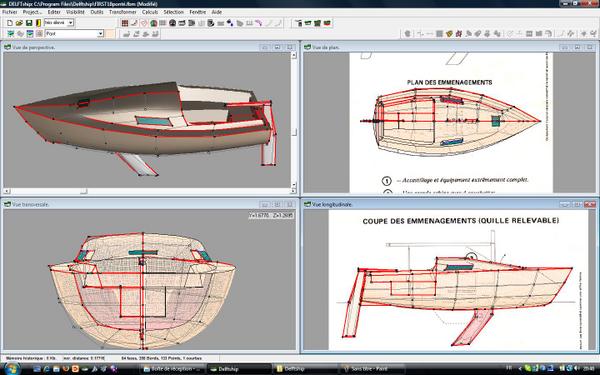The height and width of the screenshot is (375, 600).
Task: Click the second green hull view icon
Action: (318, 23)
